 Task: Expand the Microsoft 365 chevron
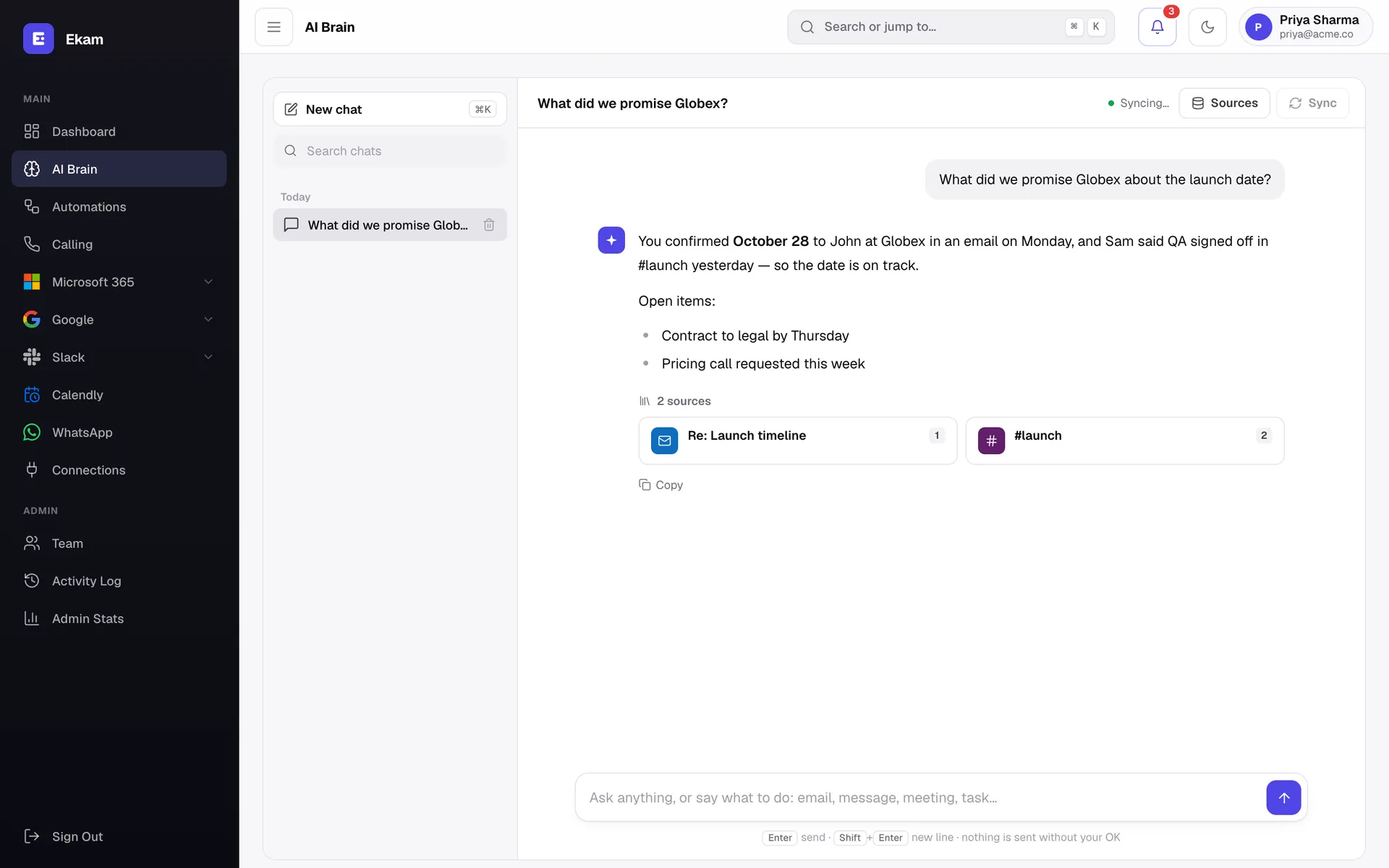[x=208, y=282]
